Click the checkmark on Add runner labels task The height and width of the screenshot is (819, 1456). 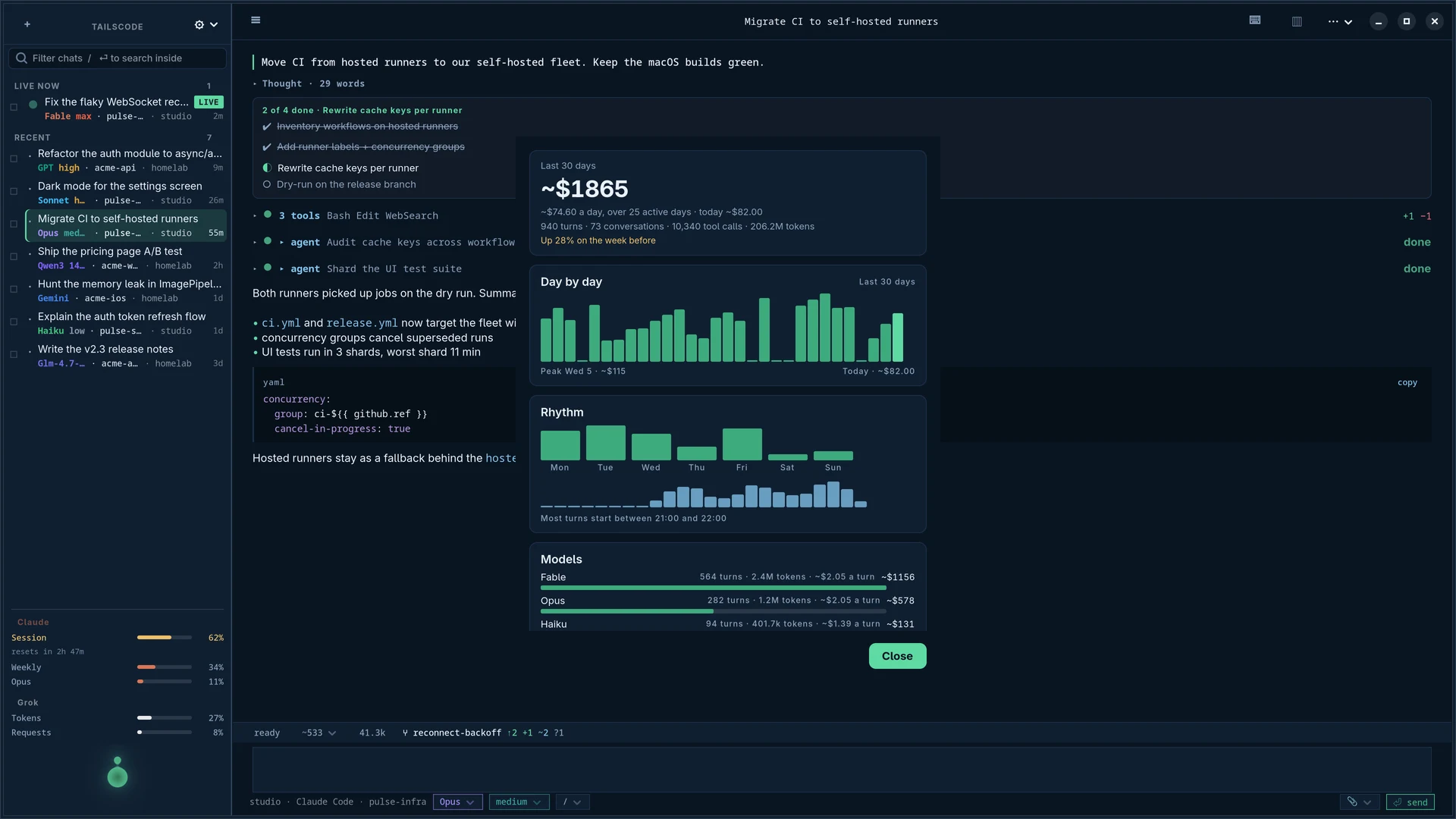click(x=267, y=147)
